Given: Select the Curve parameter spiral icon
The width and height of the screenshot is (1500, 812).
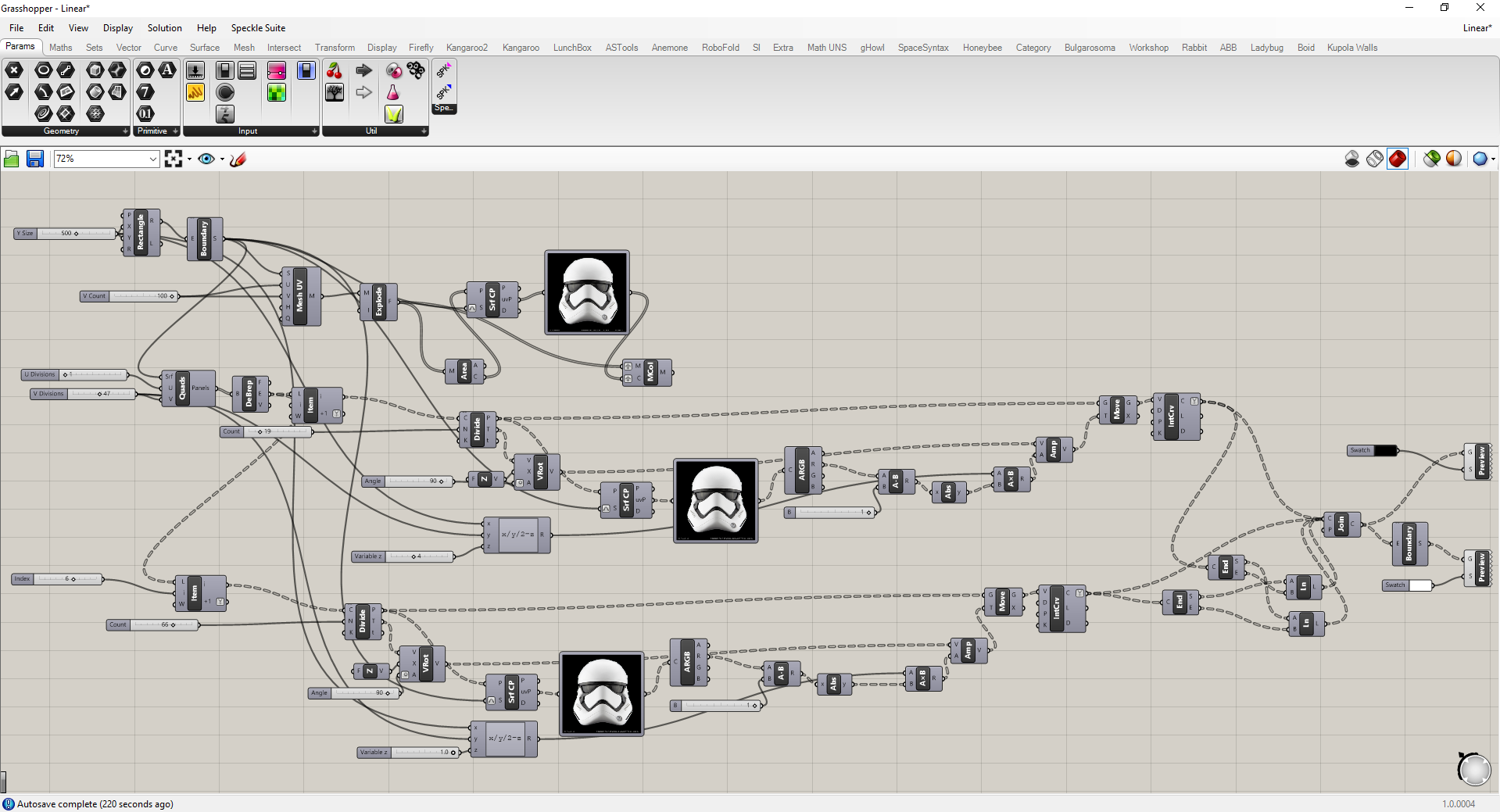Looking at the screenshot, I should point(44,114).
